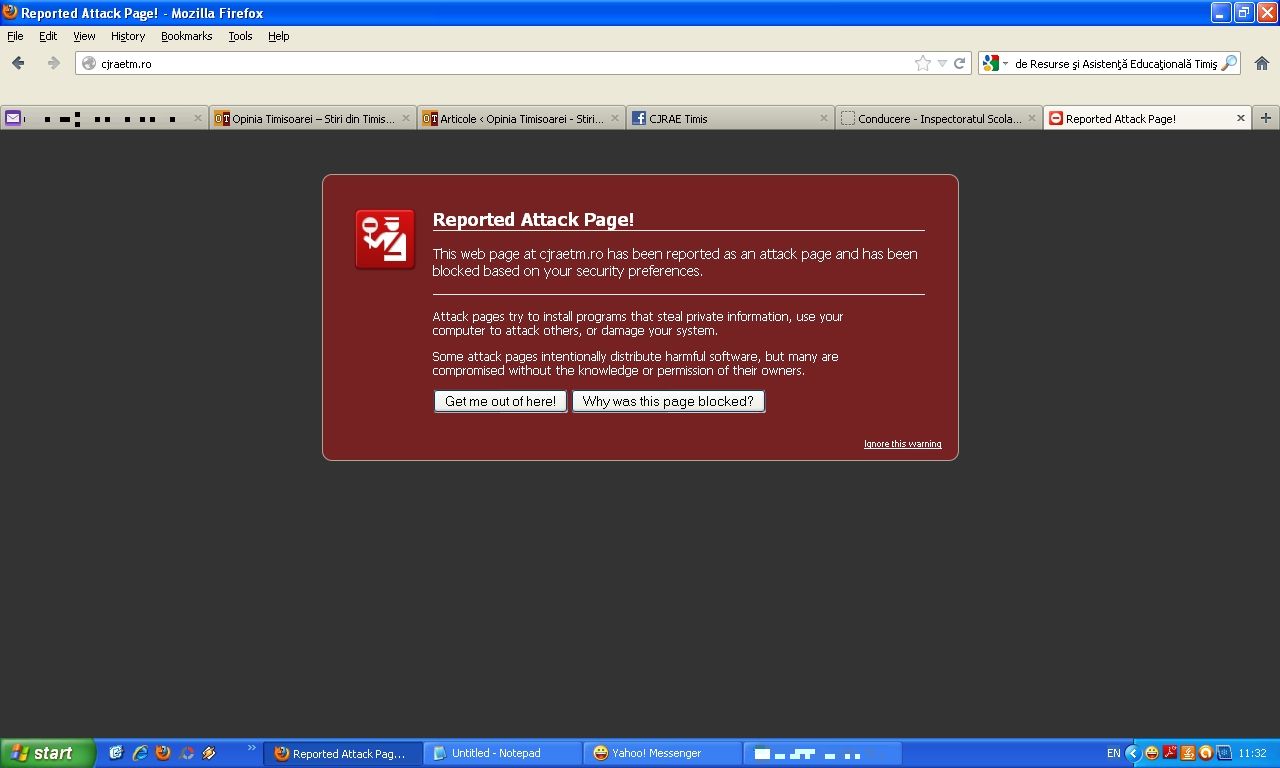Switch to Conducere - Inspectoratul Scolar tab

tap(938, 118)
